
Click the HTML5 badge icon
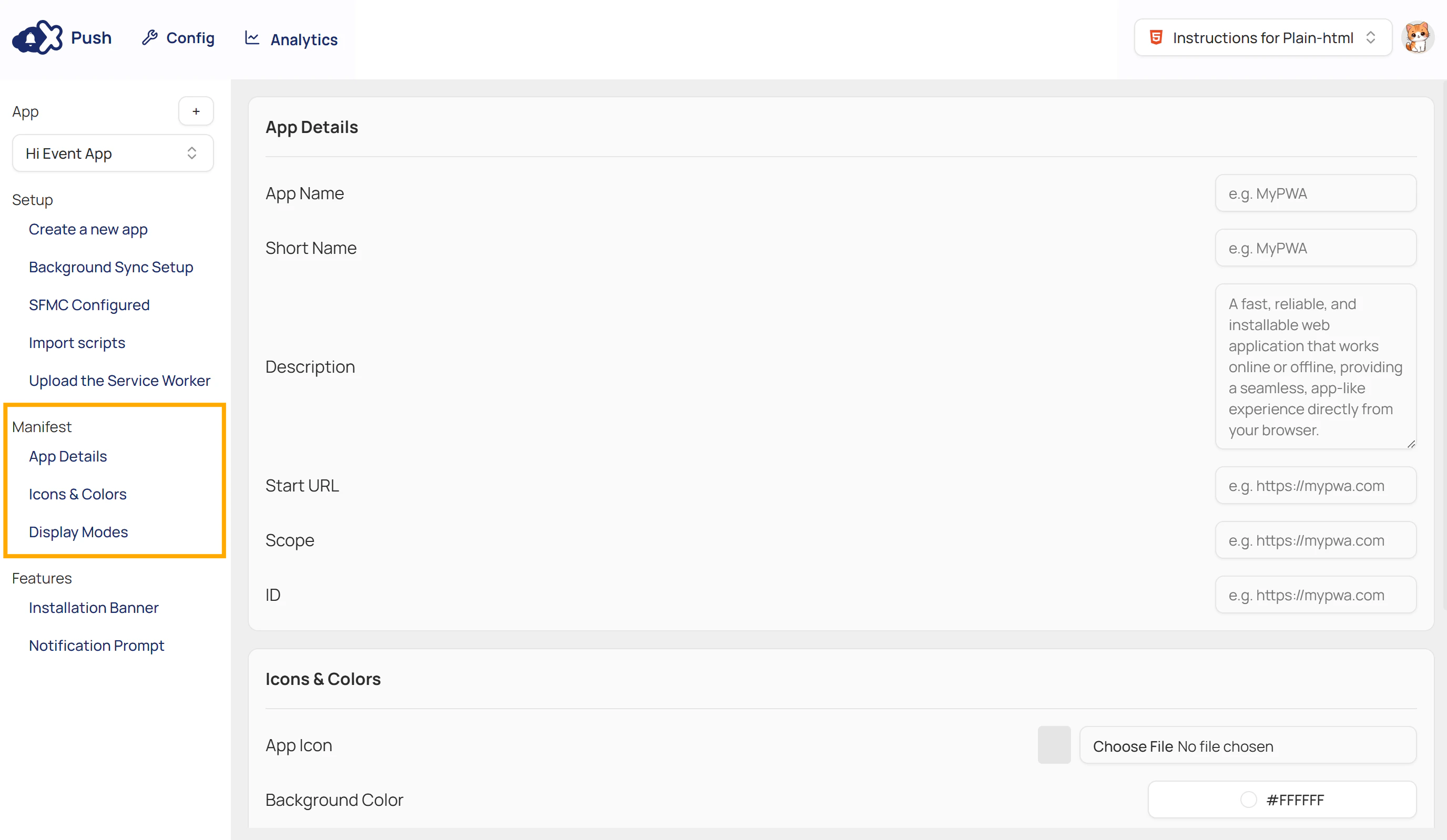point(1156,38)
